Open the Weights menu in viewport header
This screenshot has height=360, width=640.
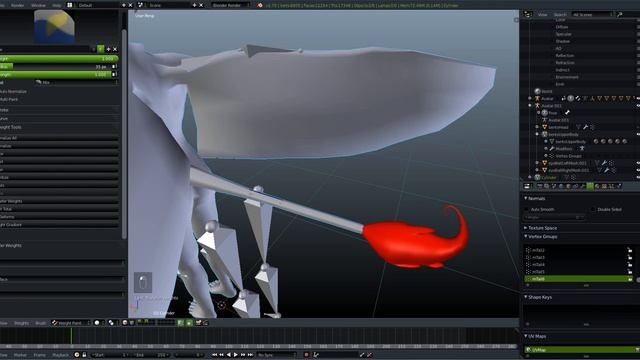click(x=21, y=323)
